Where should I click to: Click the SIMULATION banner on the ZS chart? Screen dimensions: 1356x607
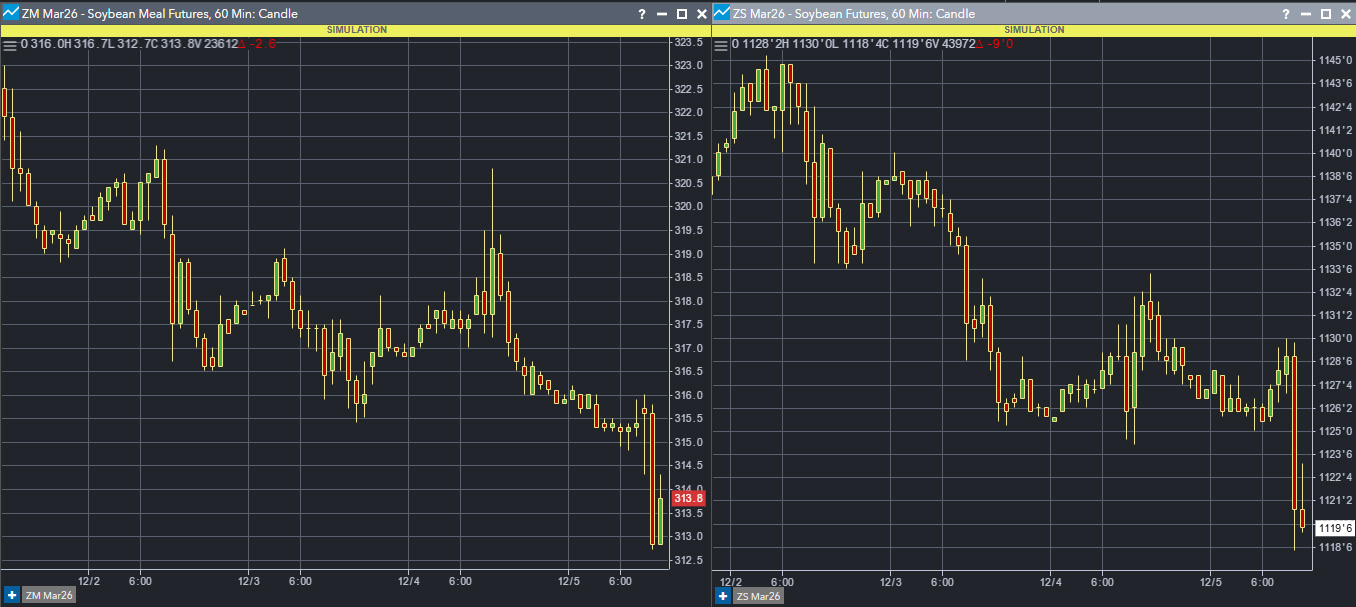(x=1034, y=30)
